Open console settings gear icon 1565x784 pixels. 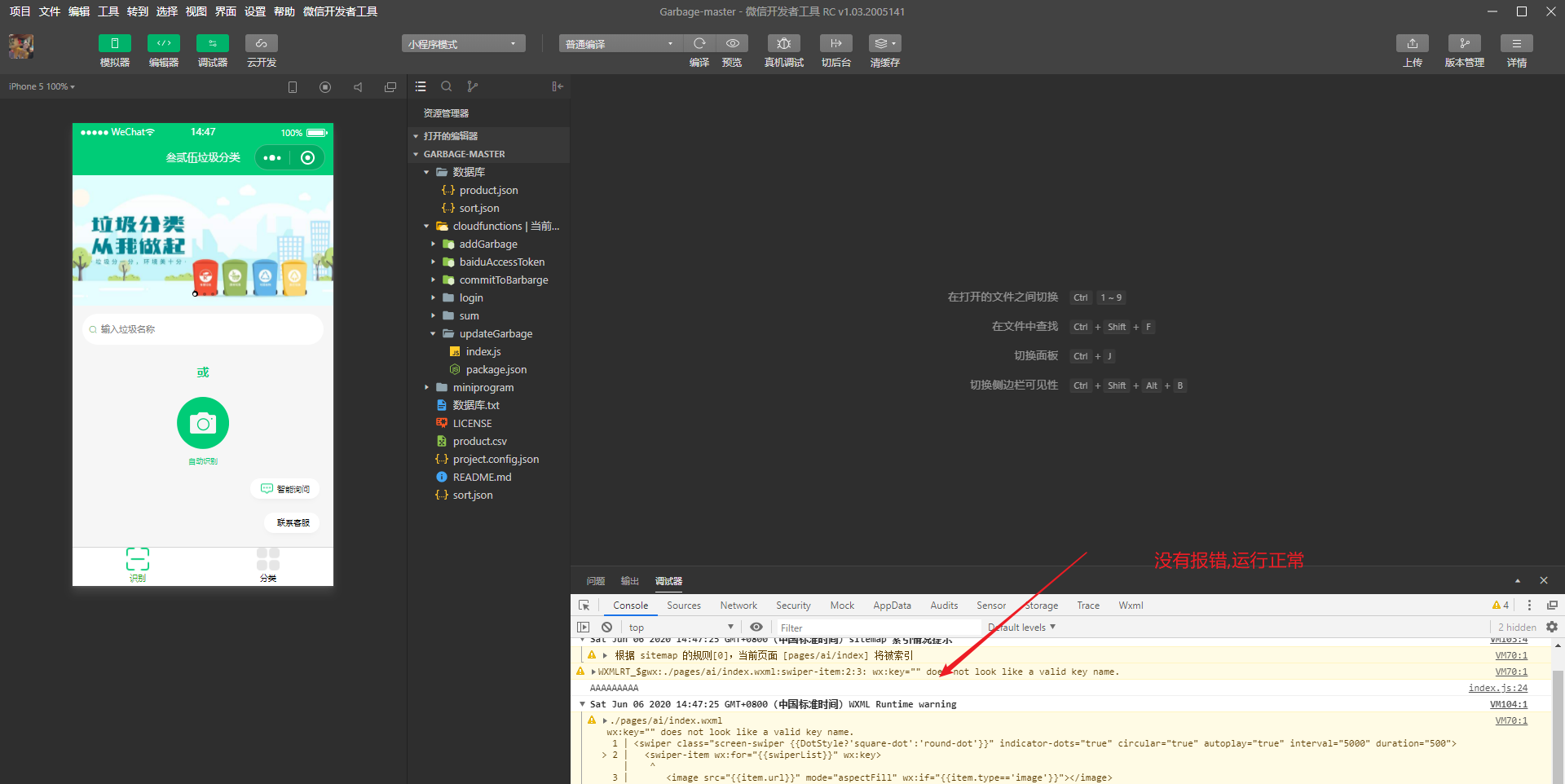(x=1552, y=627)
